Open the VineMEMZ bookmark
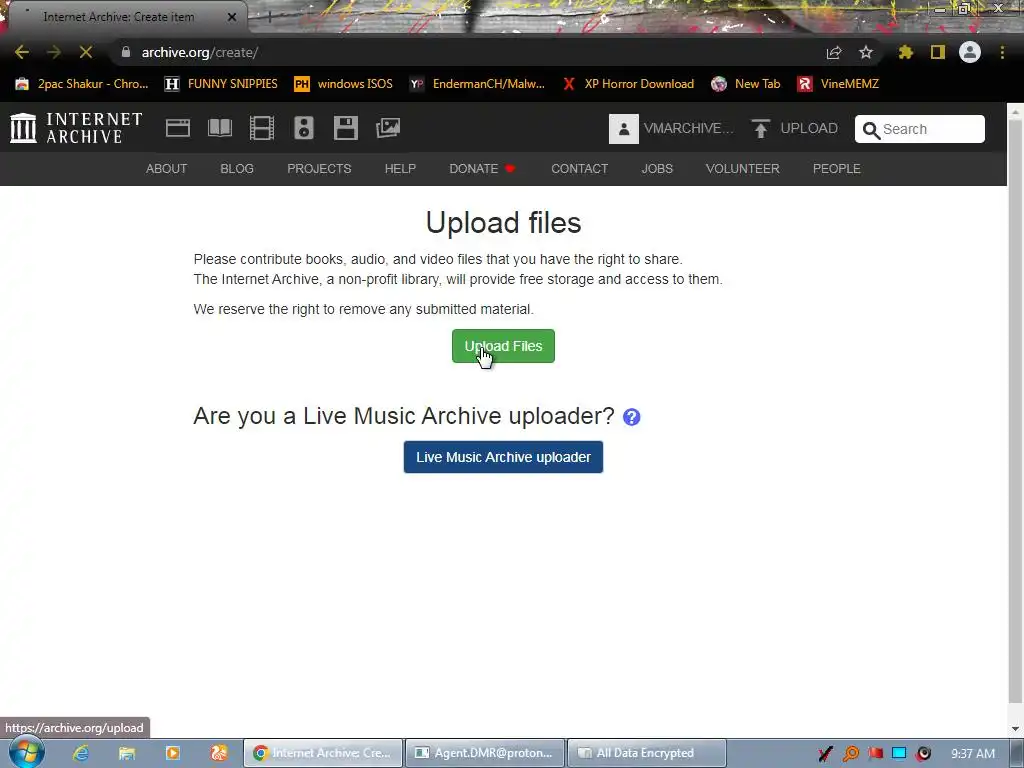Viewport: 1024px width, 768px height. click(x=839, y=84)
